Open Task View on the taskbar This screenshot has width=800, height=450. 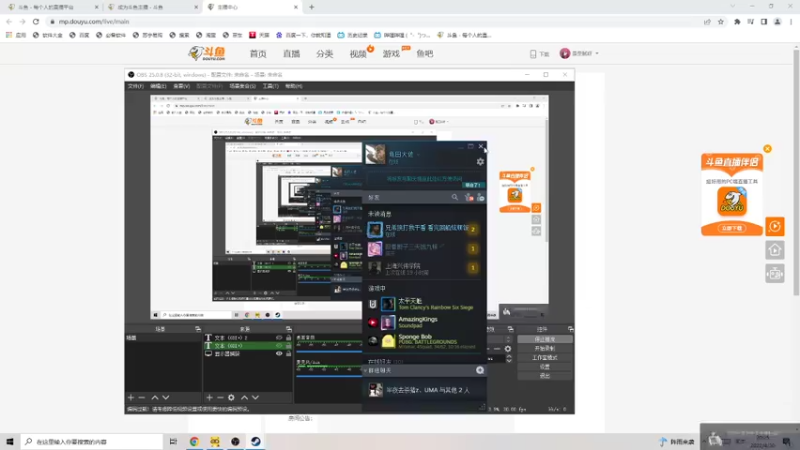(x=173, y=441)
